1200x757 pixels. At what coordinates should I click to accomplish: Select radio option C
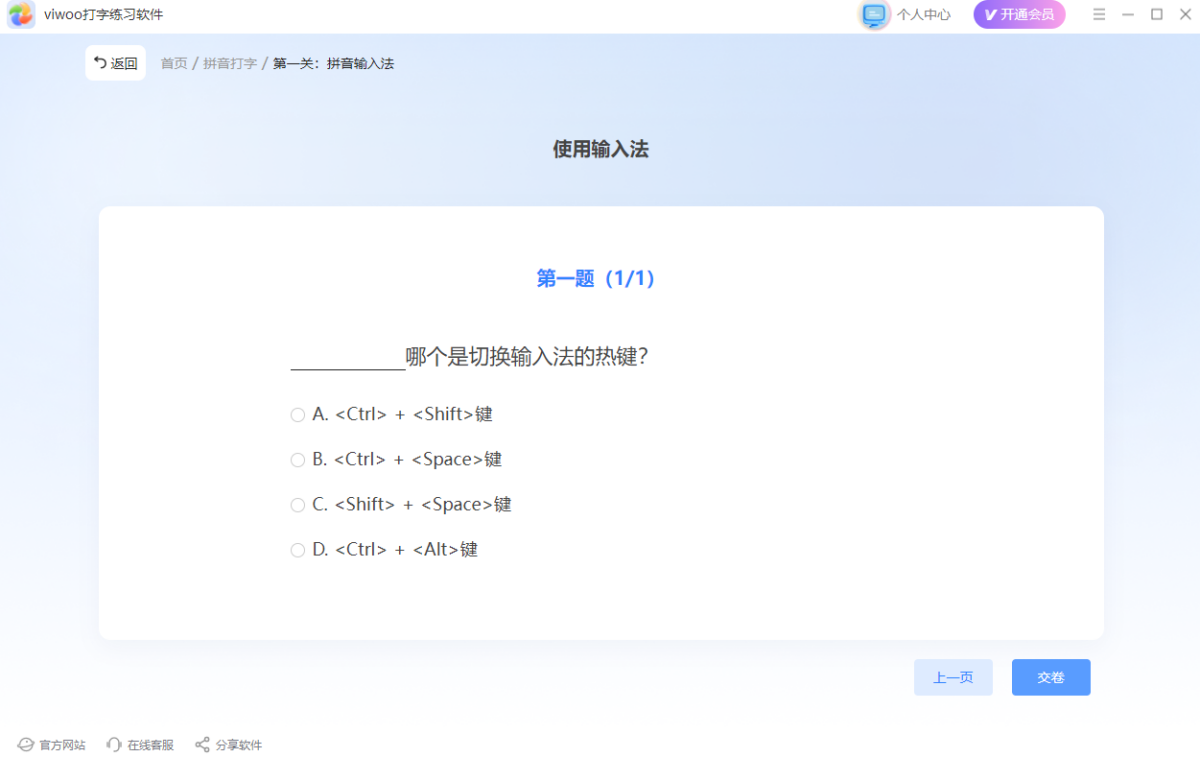pyautogui.click(x=298, y=505)
